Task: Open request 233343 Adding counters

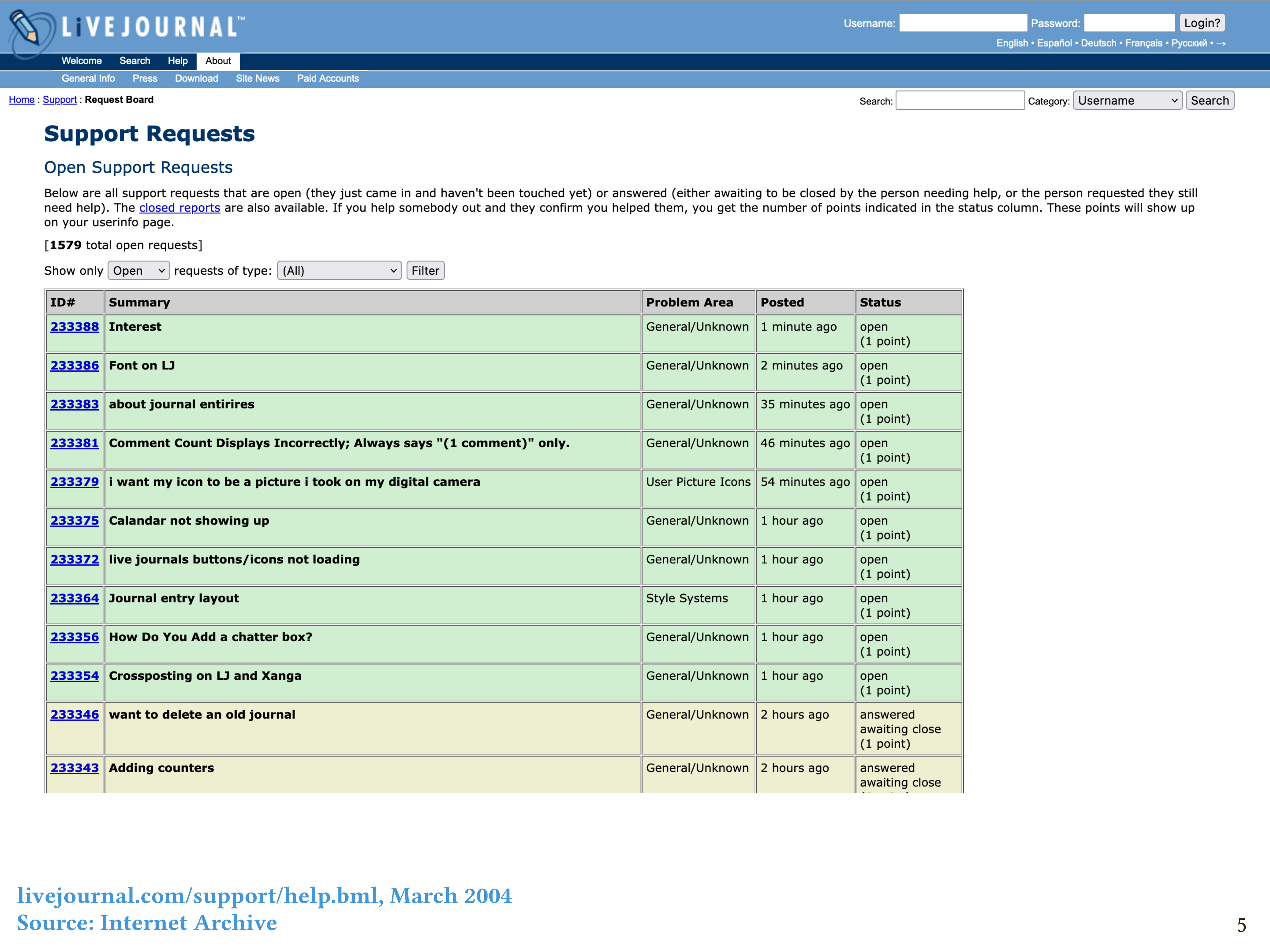Action: 75,768
